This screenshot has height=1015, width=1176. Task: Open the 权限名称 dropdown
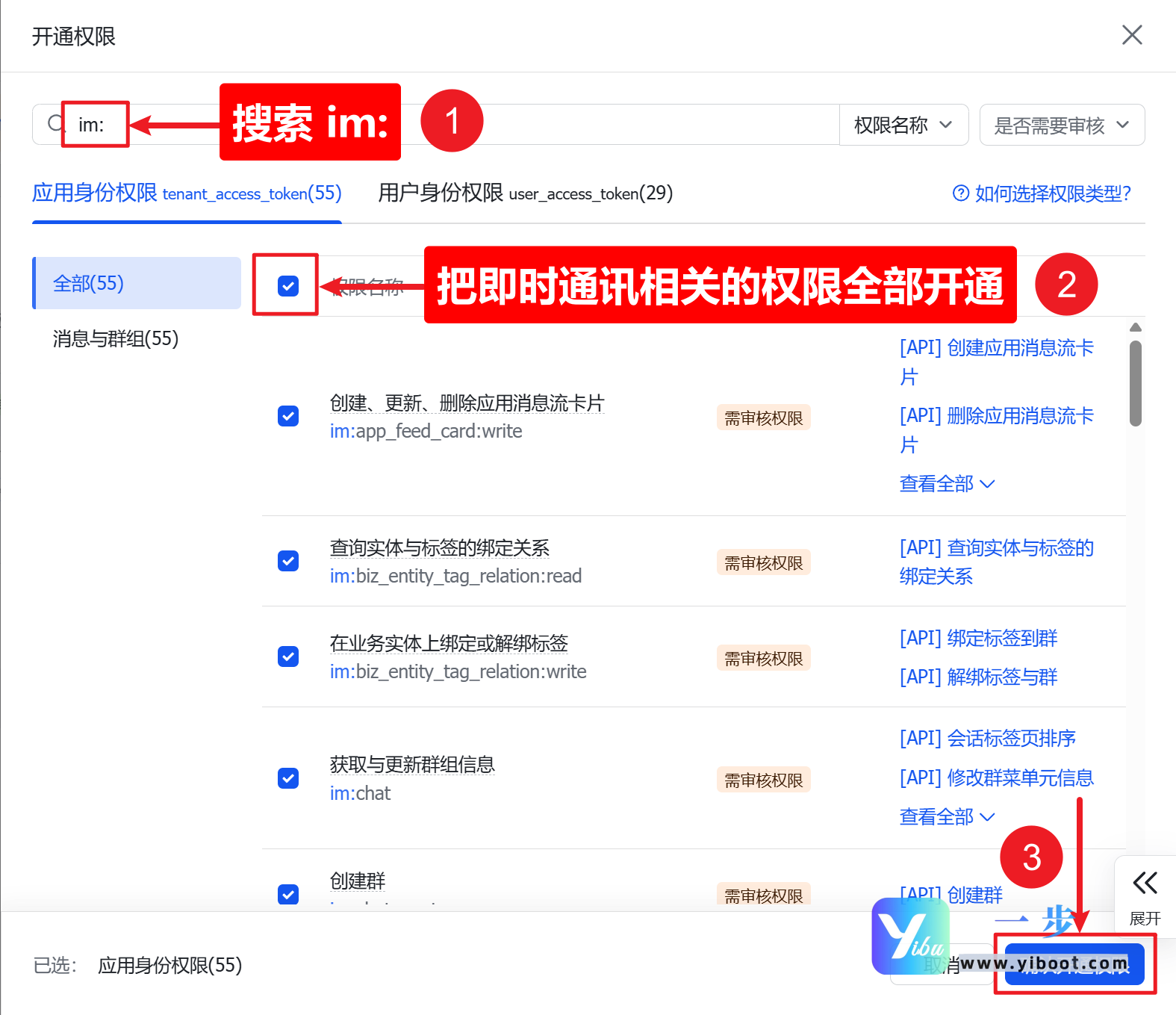coord(903,125)
